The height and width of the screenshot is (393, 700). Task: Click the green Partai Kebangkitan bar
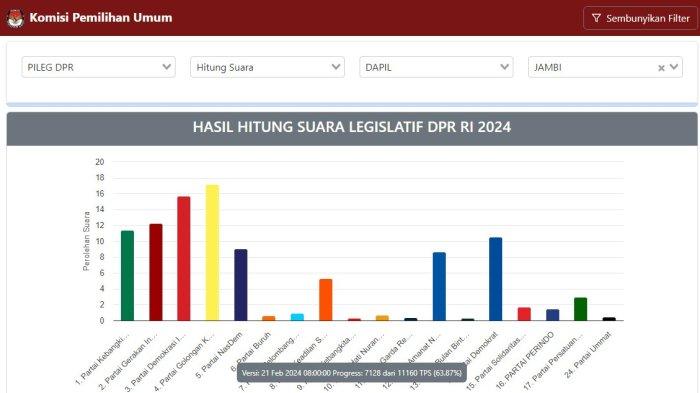[x=127, y=276]
